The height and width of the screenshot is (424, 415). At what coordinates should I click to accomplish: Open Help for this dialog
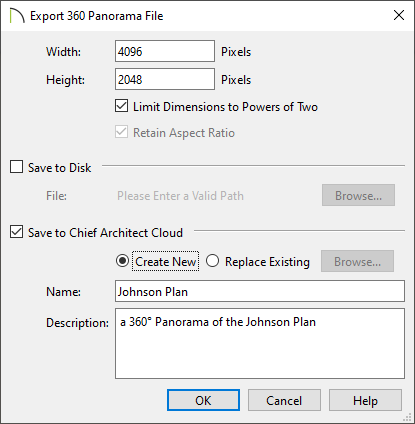coord(365,400)
